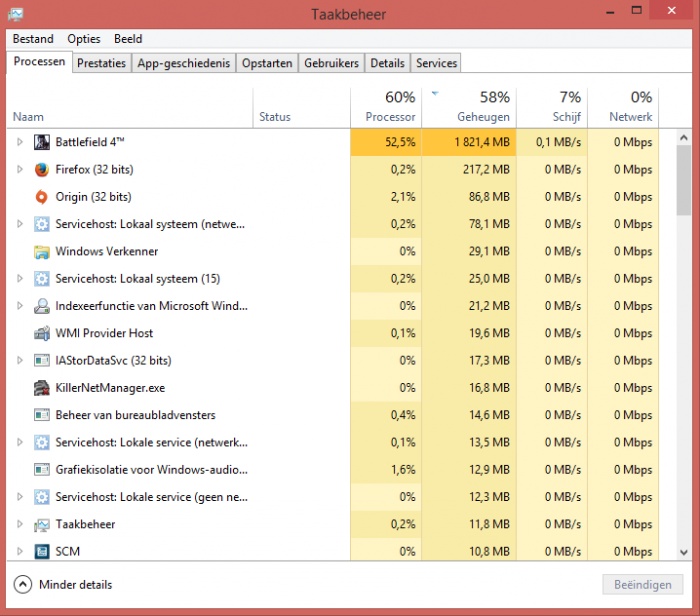This screenshot has height=616, width=700.
Task: Select the 1,6% processor value
Action: [x=403, y=470]
